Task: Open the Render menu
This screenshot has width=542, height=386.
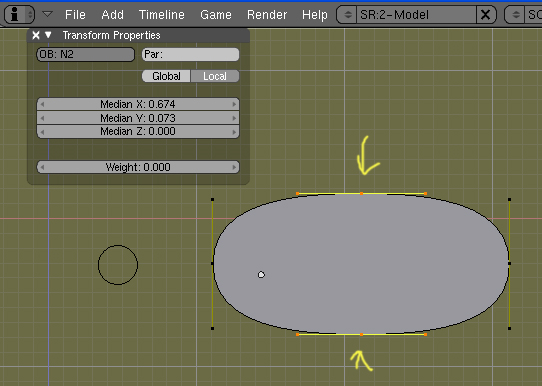Action: pos(267,15)
